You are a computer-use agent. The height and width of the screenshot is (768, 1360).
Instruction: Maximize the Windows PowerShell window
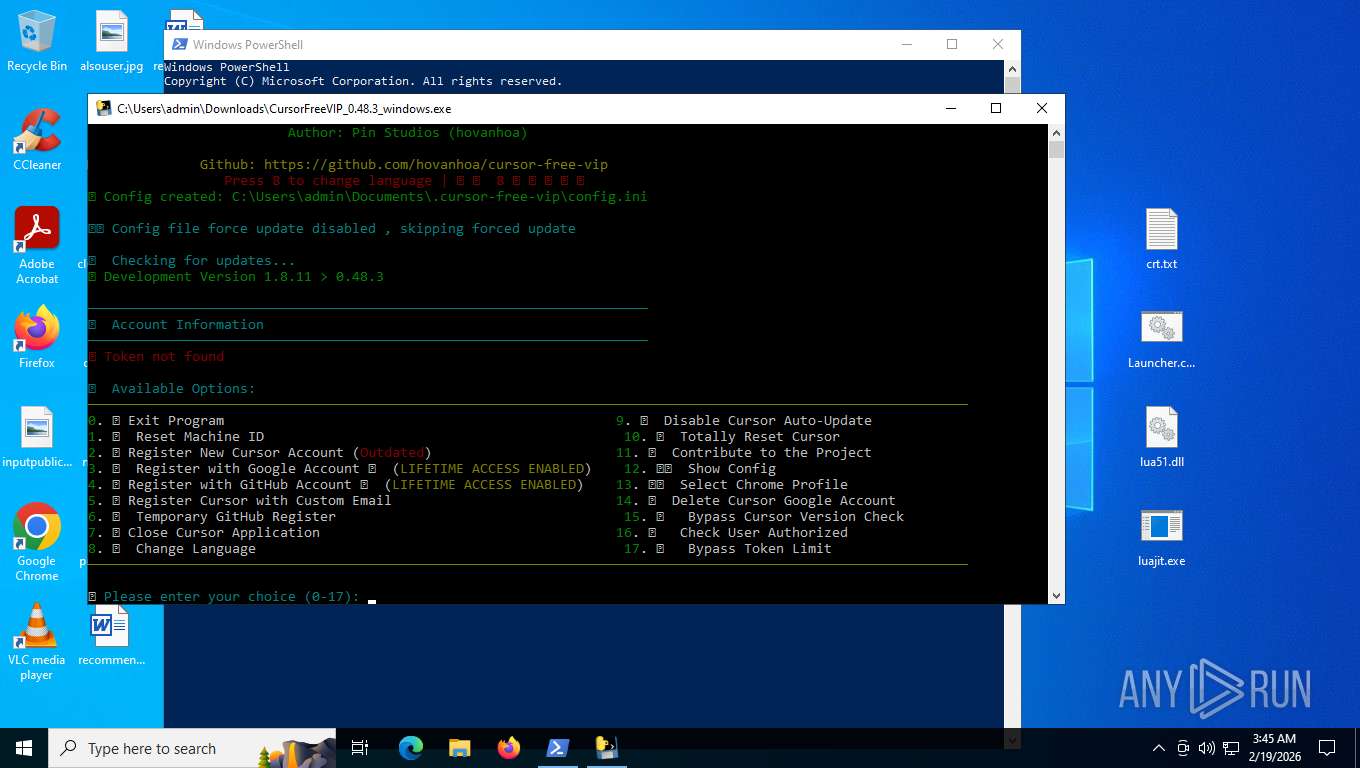point(952,44)
